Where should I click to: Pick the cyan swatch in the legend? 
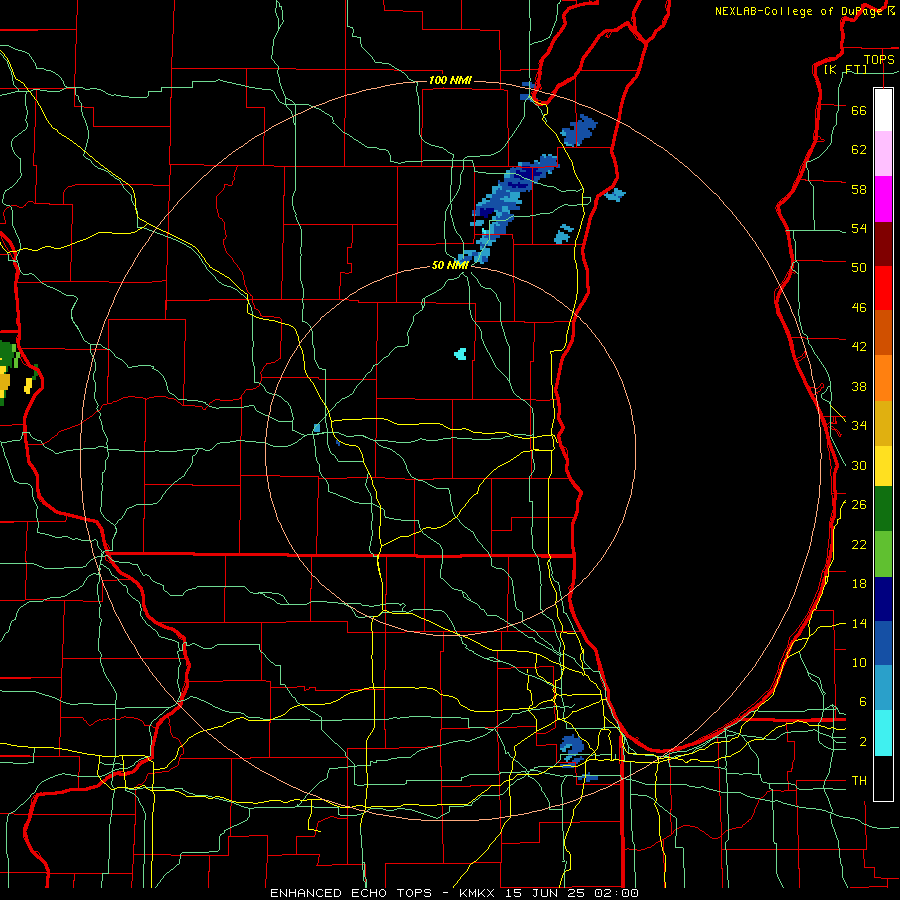(883, 733)
